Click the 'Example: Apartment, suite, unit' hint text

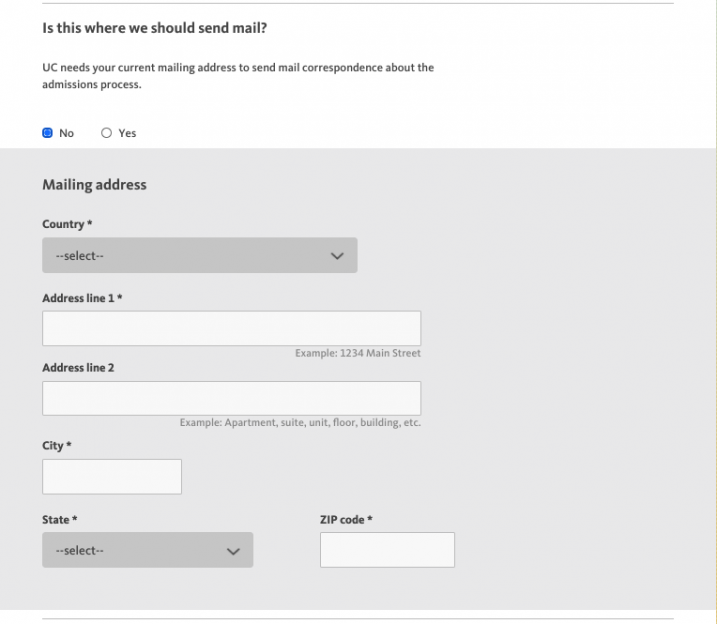coord(300,423)
